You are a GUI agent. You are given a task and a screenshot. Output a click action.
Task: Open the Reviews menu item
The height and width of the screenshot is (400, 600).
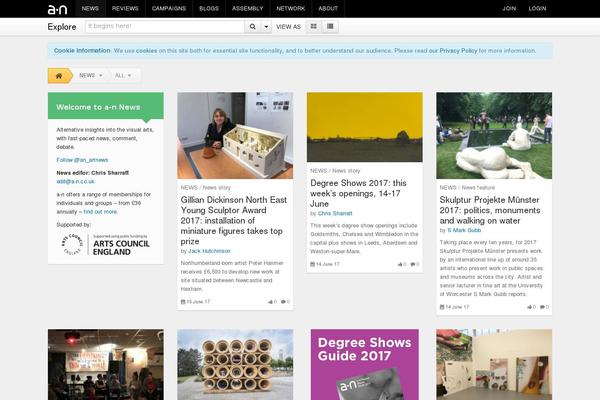(x=125, y=8)
